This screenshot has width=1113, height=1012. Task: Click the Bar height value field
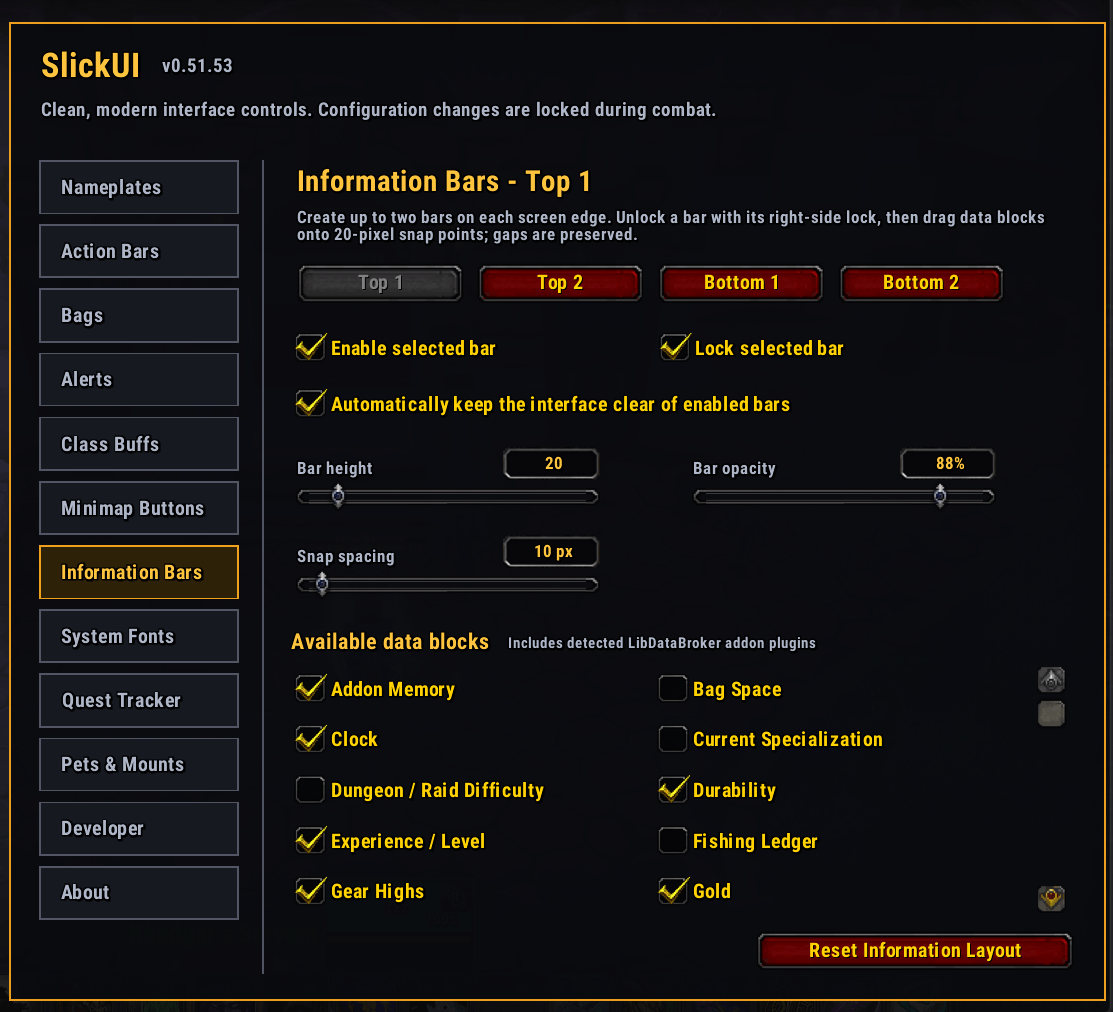click(551, 464)
